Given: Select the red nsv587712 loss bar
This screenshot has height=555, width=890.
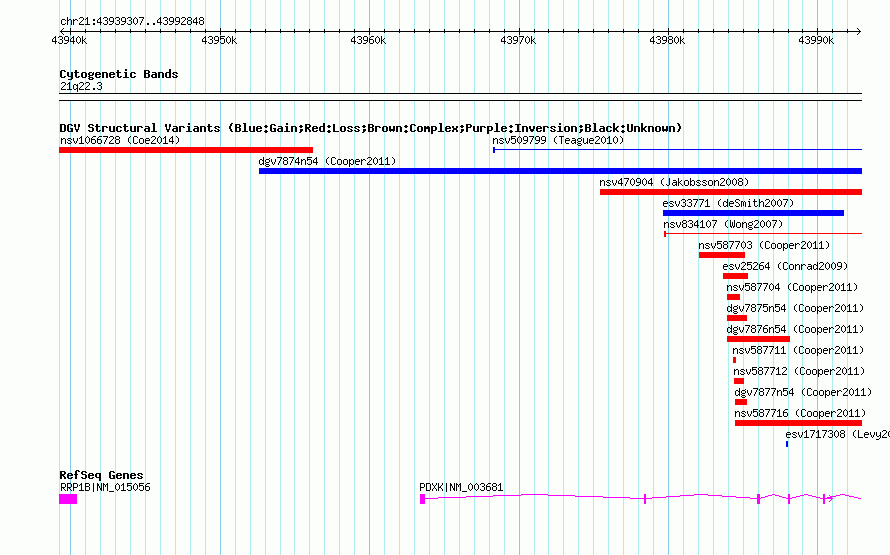Looking at the screenshot, I should pyautogui.click(x=738, y=381).
